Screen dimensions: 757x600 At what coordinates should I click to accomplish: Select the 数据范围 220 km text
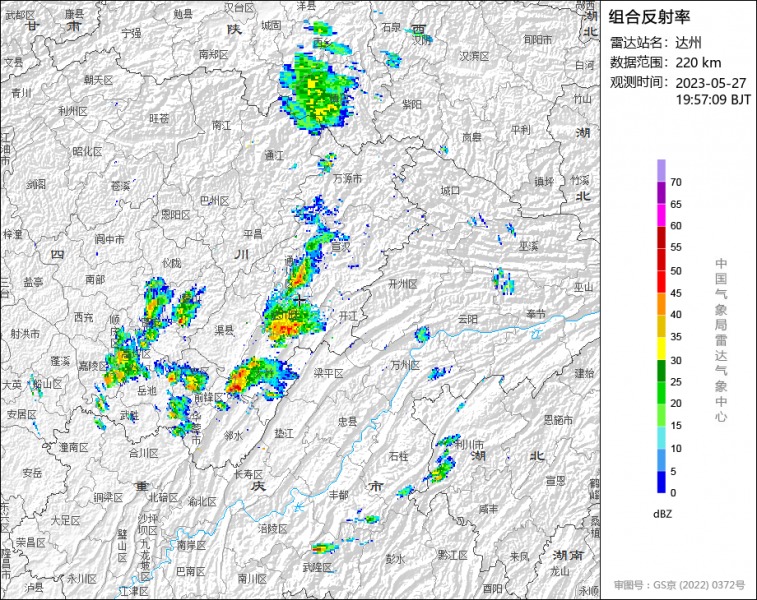pyautogui.click(x=657, y=62)
